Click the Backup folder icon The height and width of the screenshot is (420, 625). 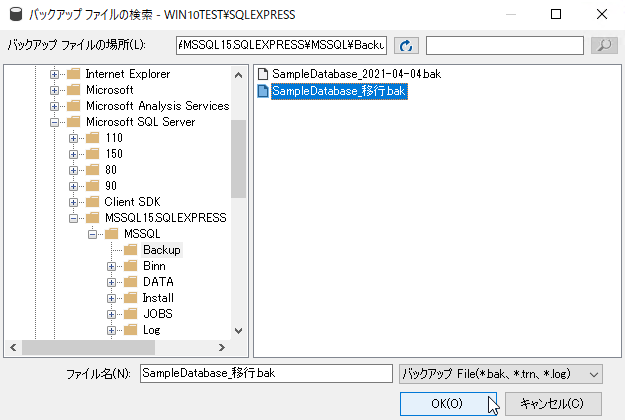(x=130, y=250)
